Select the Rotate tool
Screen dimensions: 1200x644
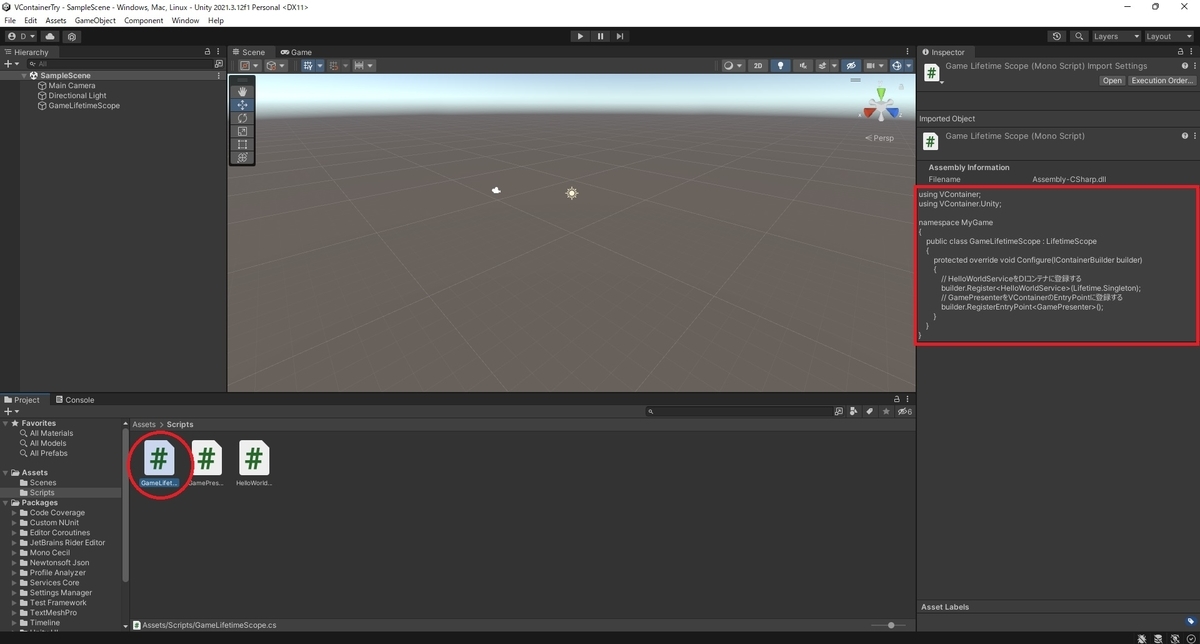tap(242, 118)
